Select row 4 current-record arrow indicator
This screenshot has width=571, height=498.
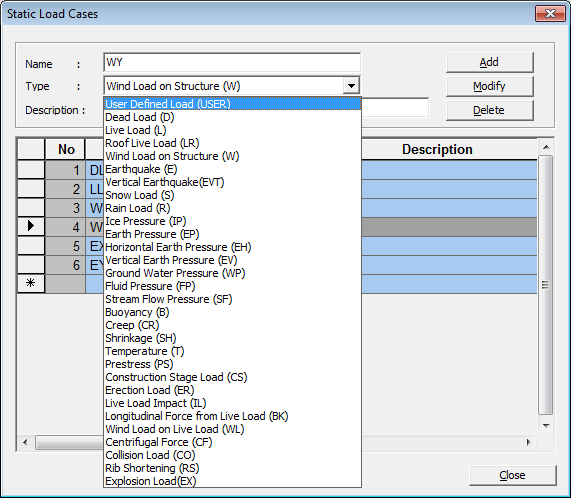click(x=31, y=226)
